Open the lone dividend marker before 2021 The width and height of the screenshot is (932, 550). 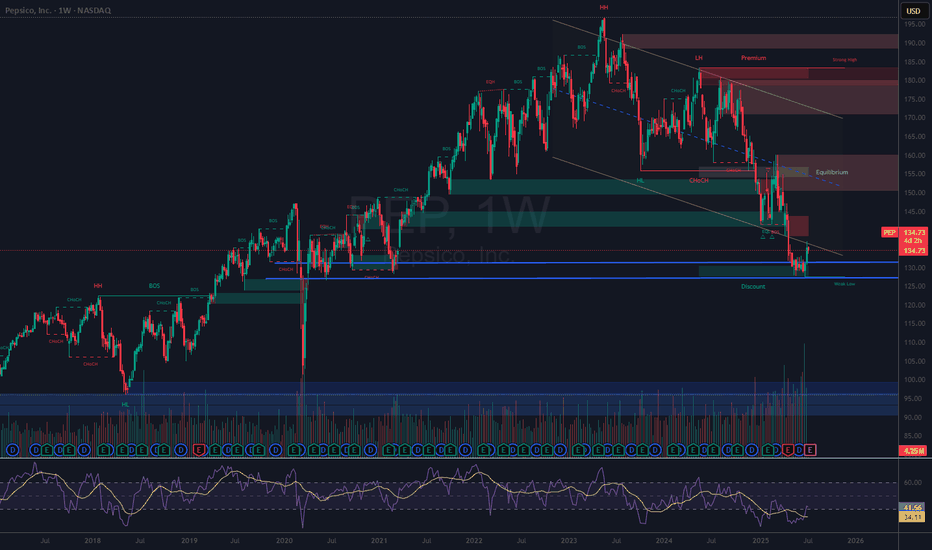(x=370, y=450)
